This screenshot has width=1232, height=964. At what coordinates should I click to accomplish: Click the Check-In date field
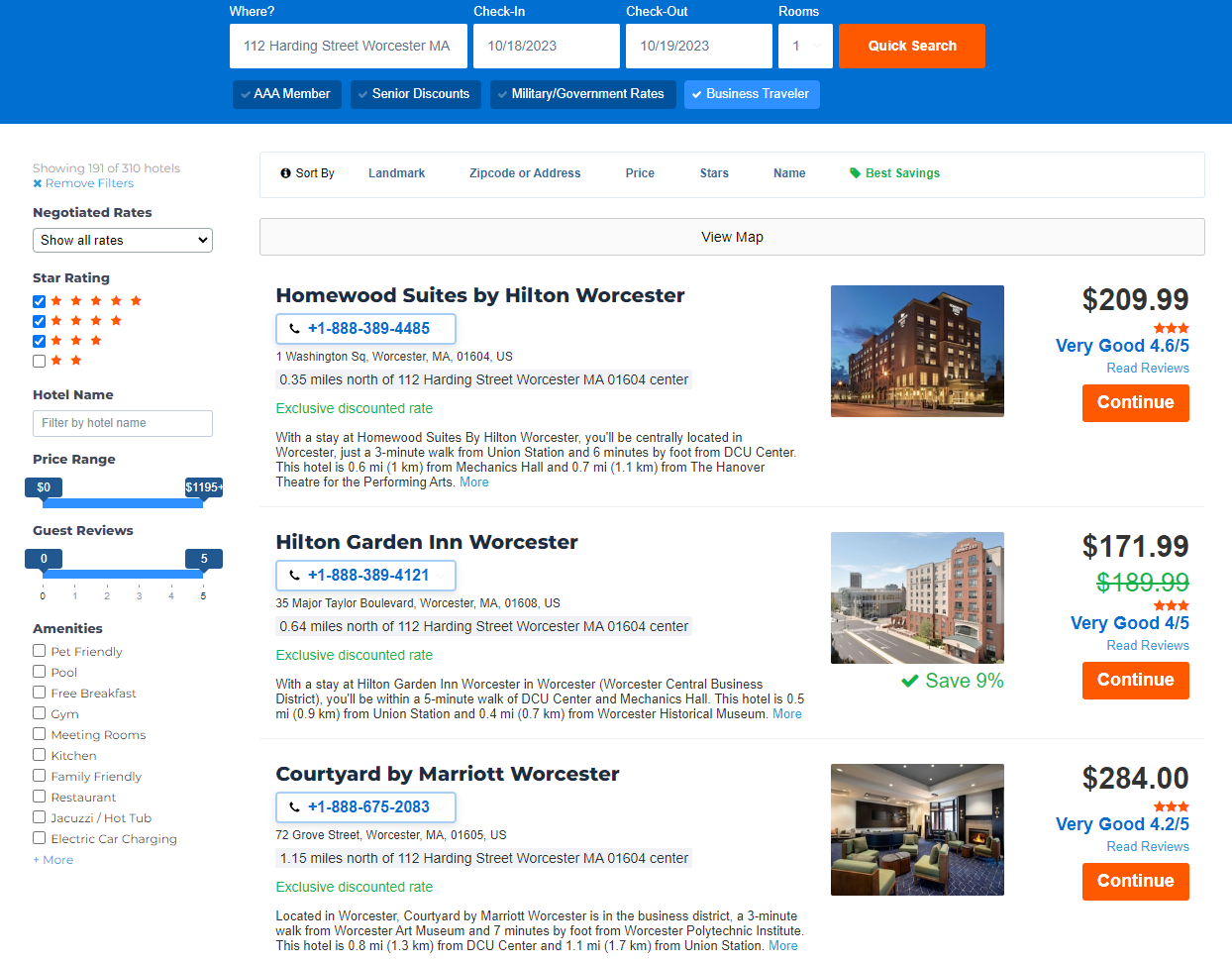(547, 47)
